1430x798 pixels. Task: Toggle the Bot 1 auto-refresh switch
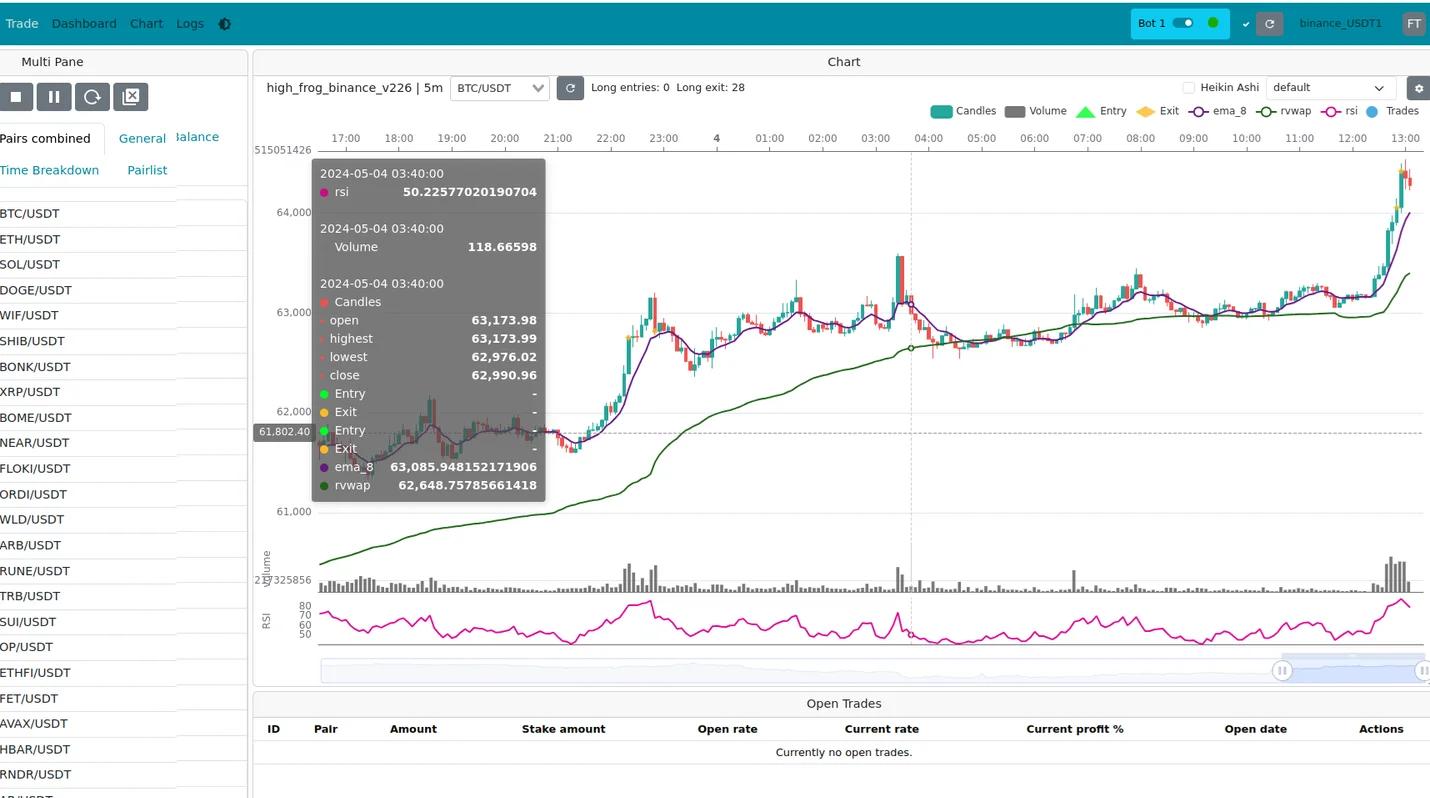coord(1183,23)
